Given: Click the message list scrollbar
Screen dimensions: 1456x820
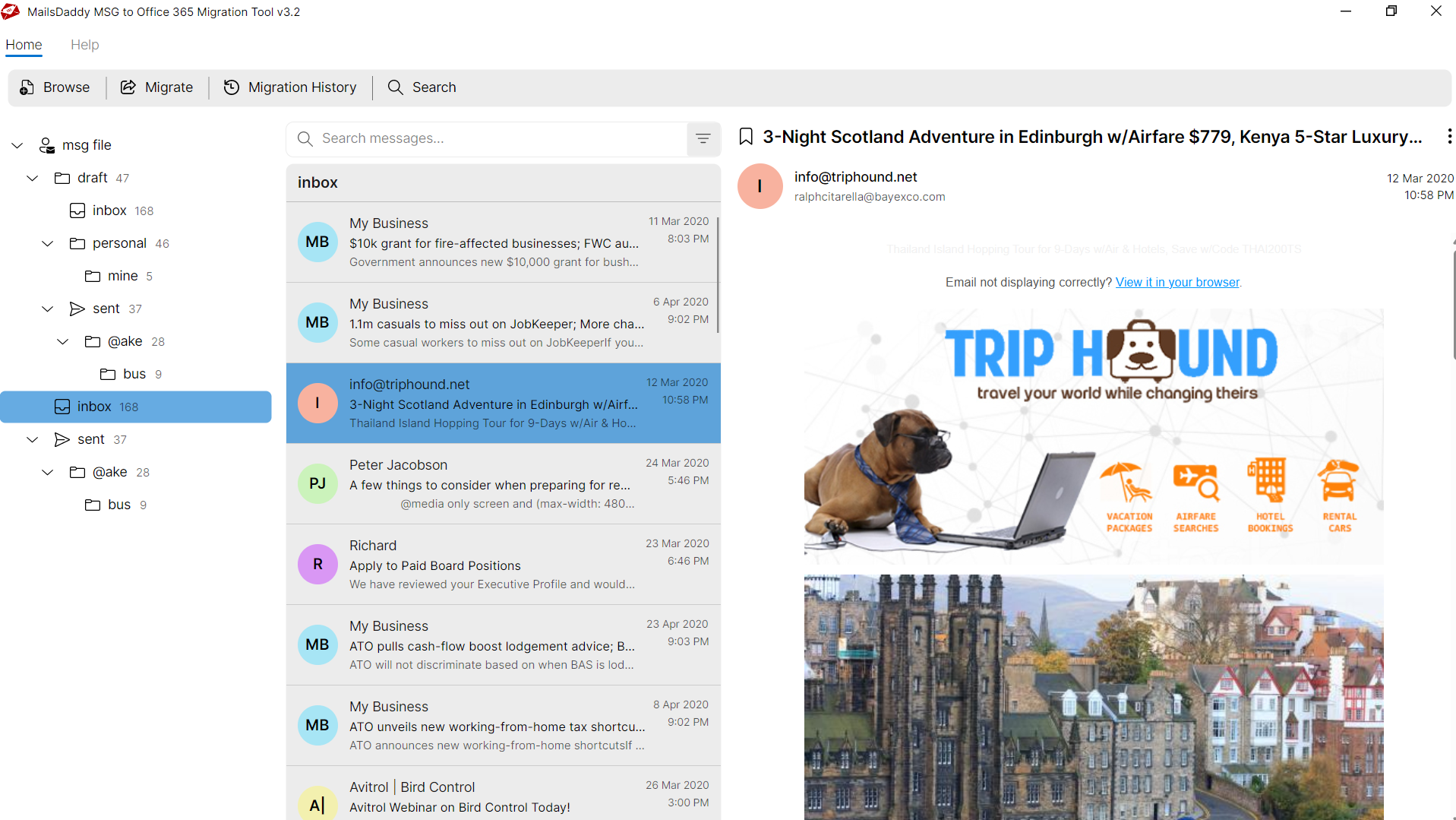Looking at the screenshot, I should [x=718, y=275].
